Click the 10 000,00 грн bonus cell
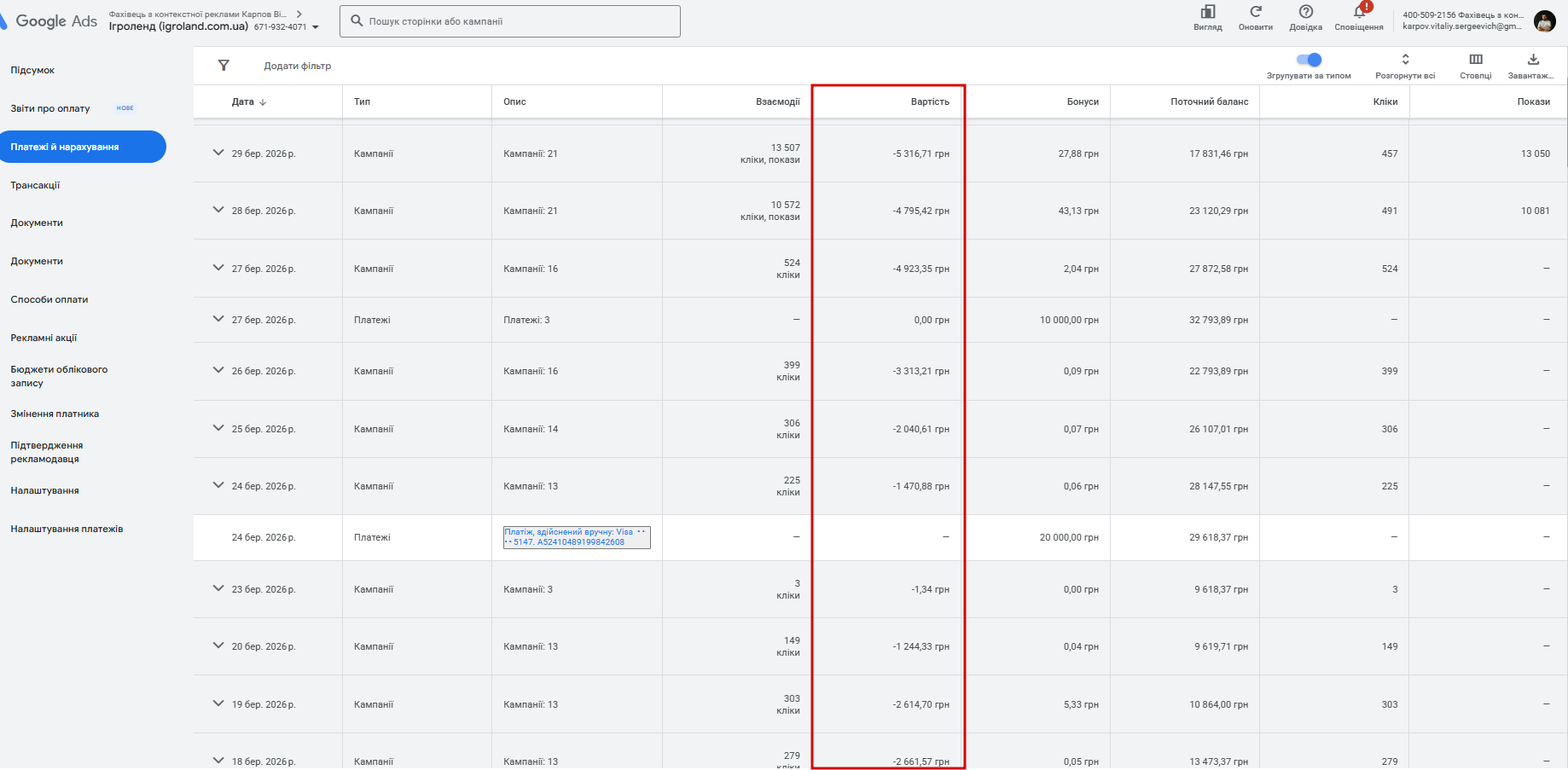Screen dimensions: 1568x770 pos(1069,320)
